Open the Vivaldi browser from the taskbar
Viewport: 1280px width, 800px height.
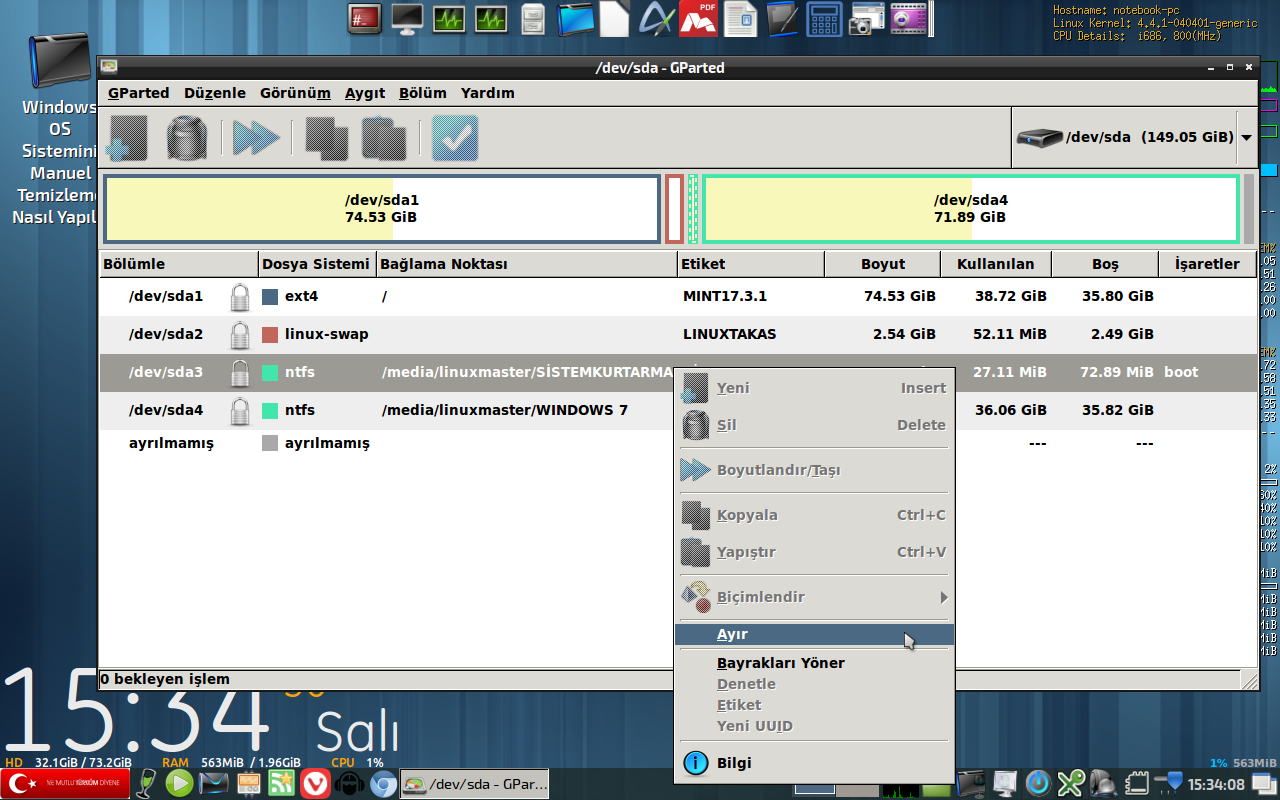point(315,783)
